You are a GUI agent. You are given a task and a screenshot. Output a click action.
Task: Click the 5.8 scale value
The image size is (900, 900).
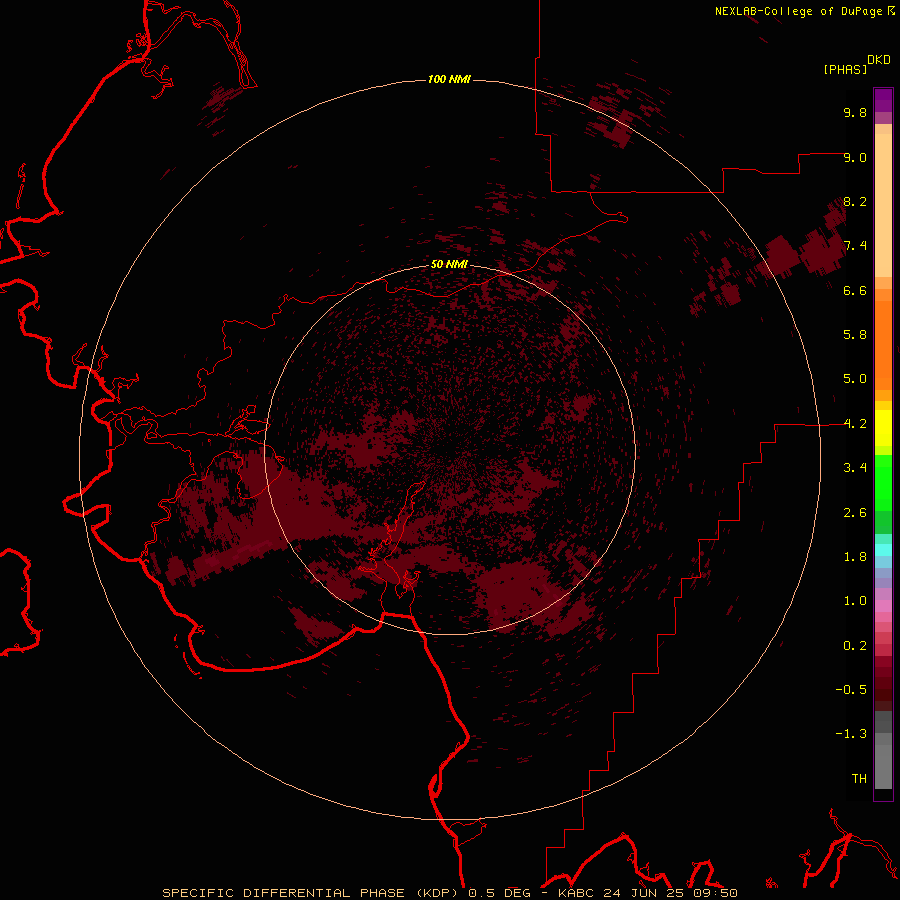click(x=855, y=335)
